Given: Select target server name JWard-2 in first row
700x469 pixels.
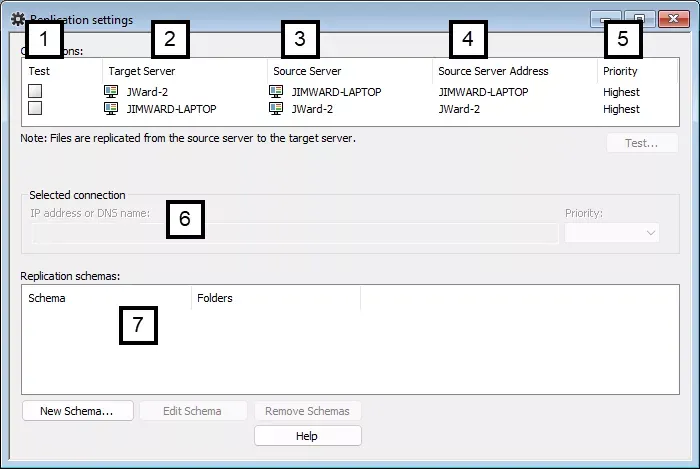Looking at the screenshot, I should click(147, 92).
